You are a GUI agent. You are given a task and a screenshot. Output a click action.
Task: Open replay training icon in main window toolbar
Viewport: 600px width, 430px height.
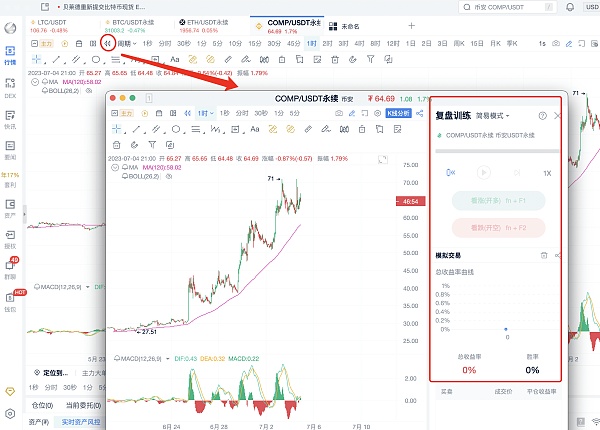click(108, 44)
